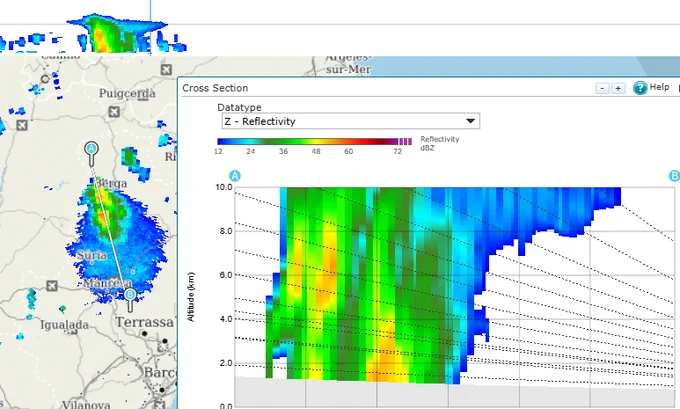Viewport: 680px width, 409px height.
Task: Open Help via the question mark icon
Action: click(x=640, y=88)
